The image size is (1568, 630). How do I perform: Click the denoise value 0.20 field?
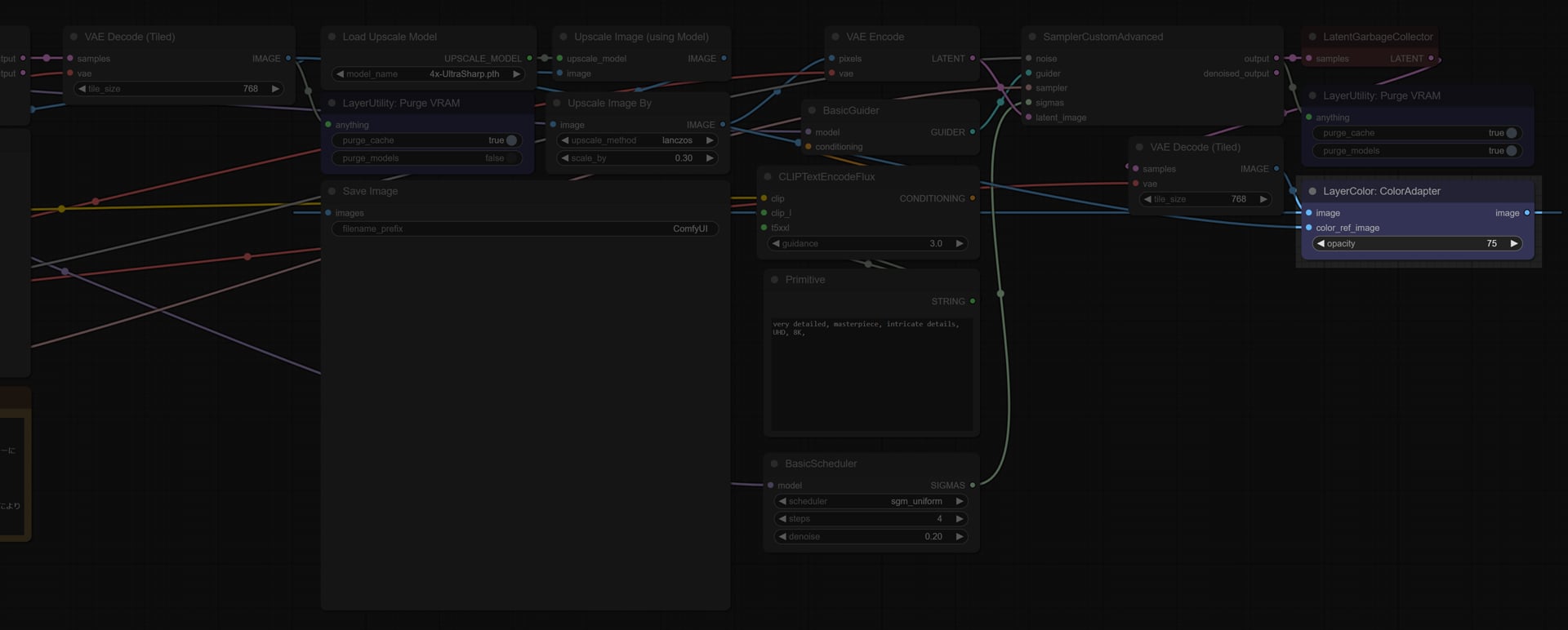click(x=871, y=536)
